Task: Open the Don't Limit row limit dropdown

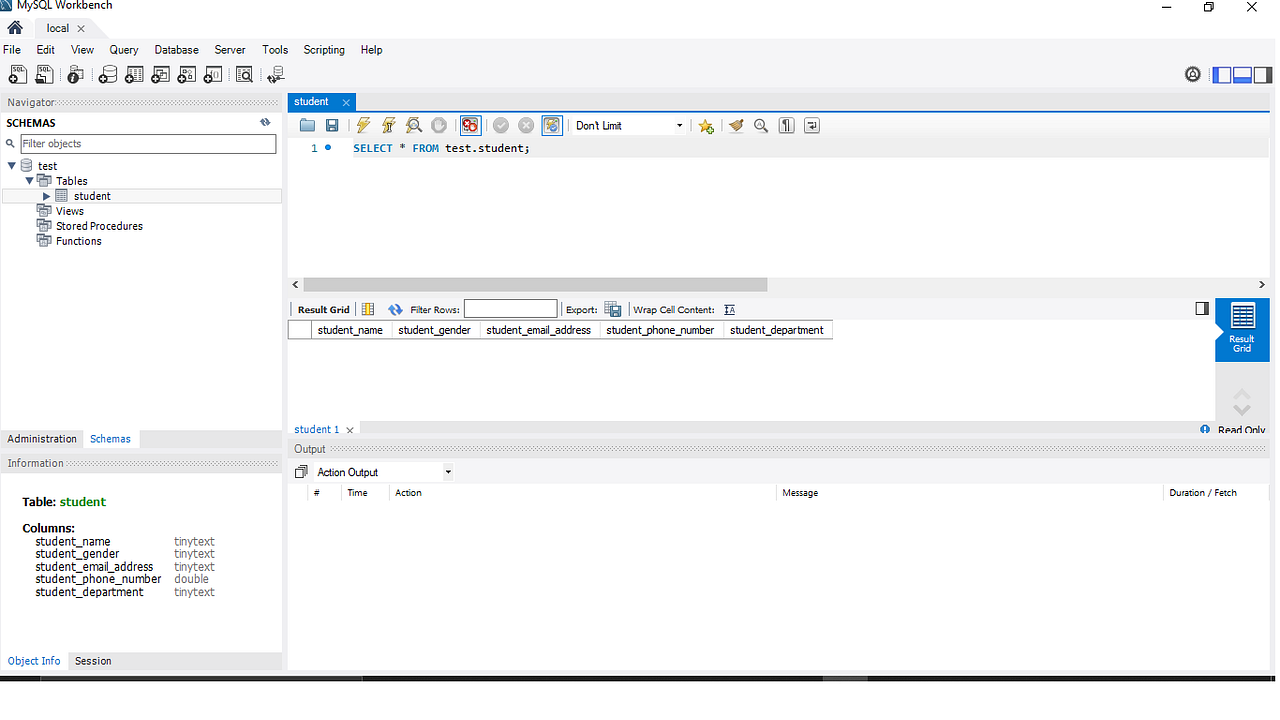Action: (x=679, y=125)
